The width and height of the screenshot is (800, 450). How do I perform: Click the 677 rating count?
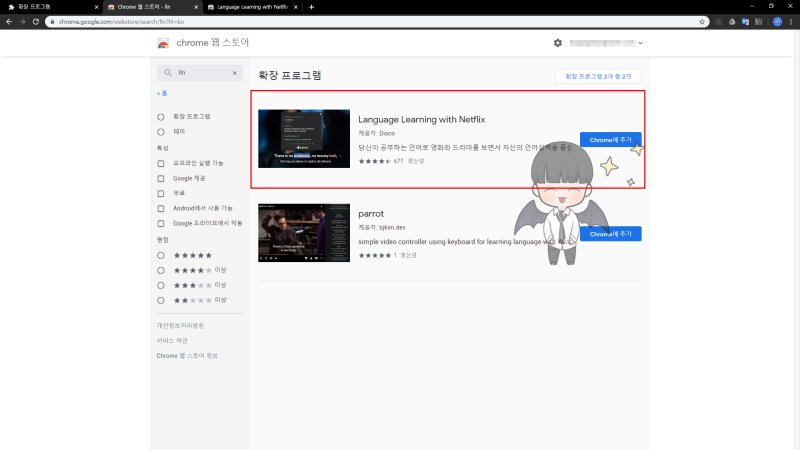pyautogui.click(x=398, y=161)
